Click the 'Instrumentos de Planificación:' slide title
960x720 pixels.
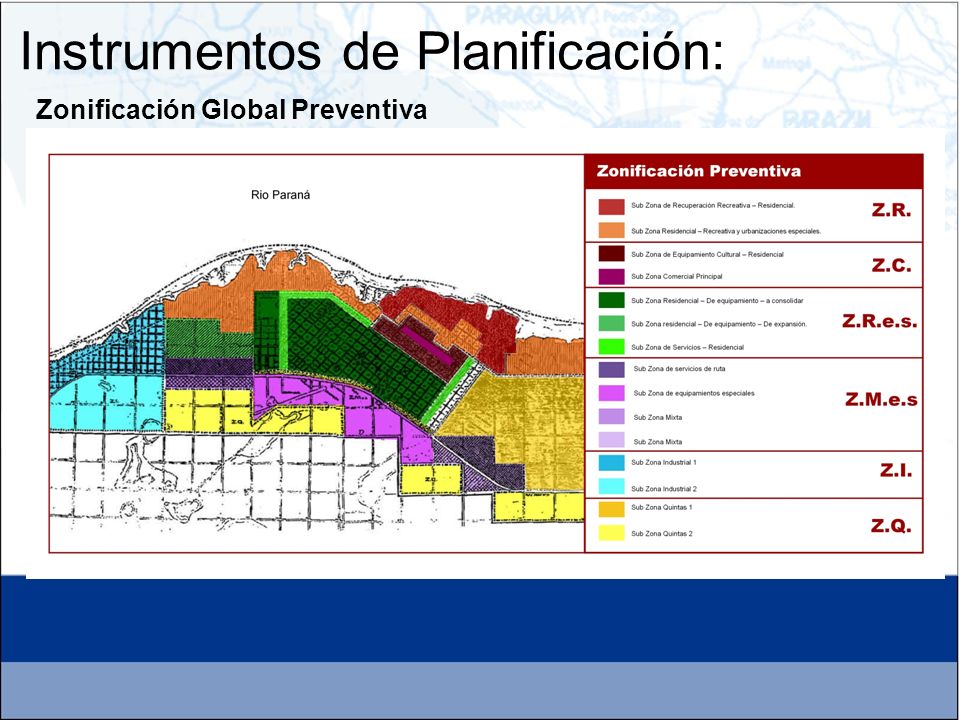[x=372, y=51]
